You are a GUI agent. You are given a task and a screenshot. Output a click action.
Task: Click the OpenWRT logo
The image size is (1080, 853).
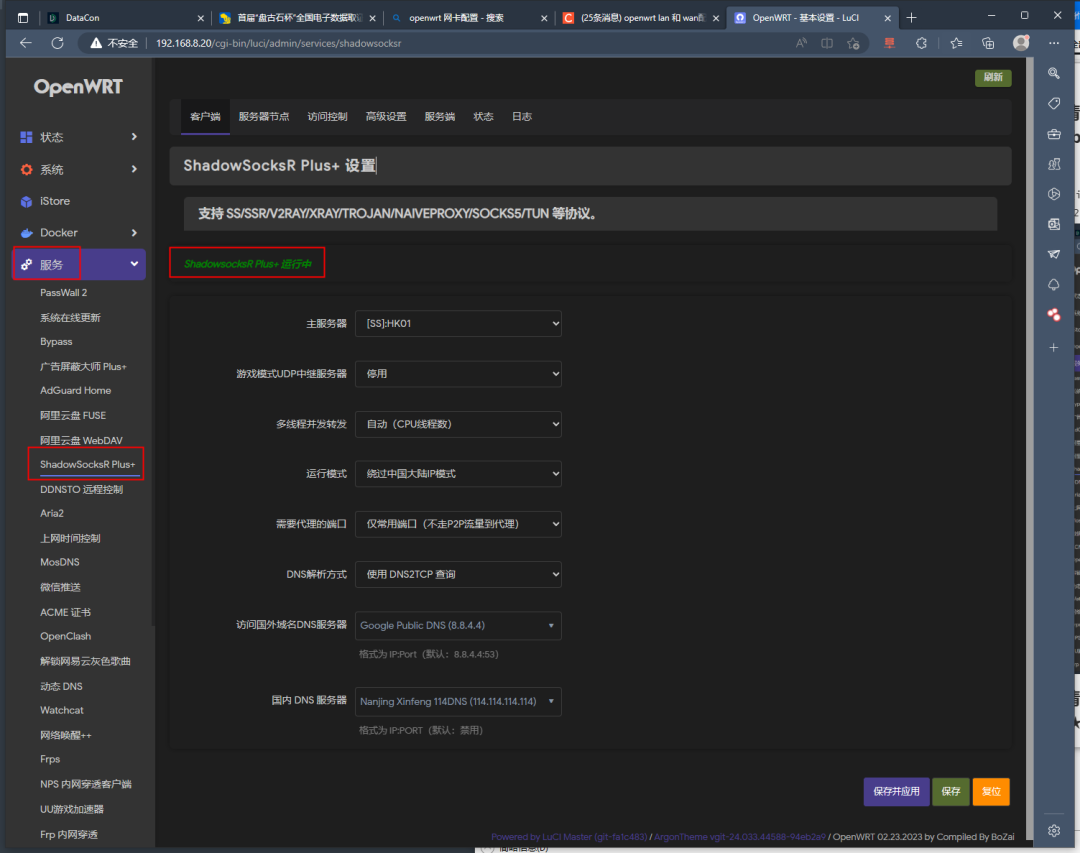click(x=78, y=87)
